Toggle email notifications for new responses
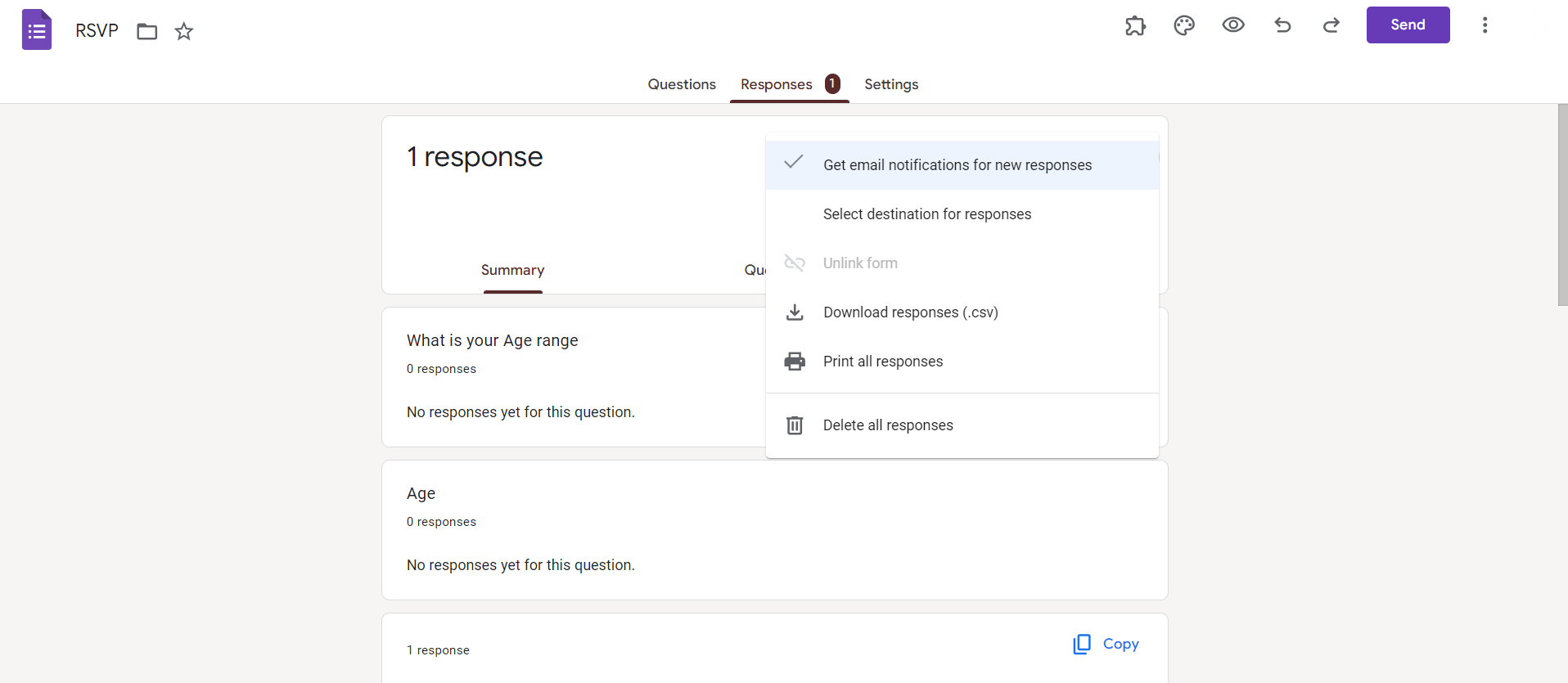The width and height of the screenshot is (1568, 683). [957, 165]
